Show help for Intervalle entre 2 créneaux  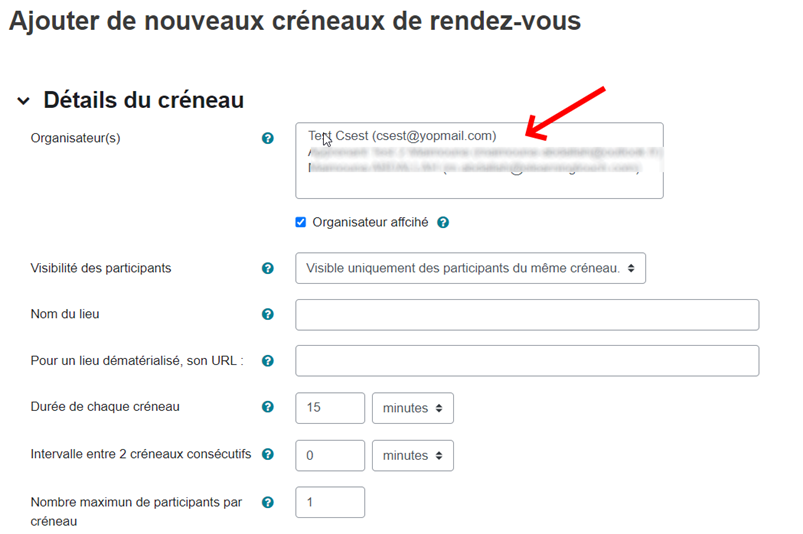(267, 454)
